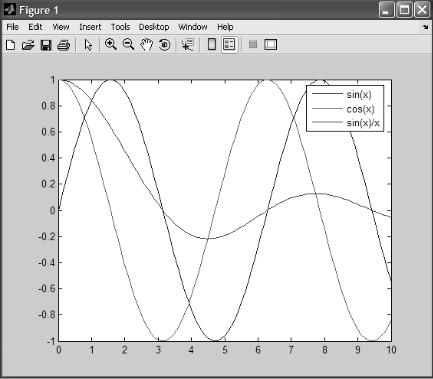Close the Figure 1 window
433x379 pixels.
422,10
